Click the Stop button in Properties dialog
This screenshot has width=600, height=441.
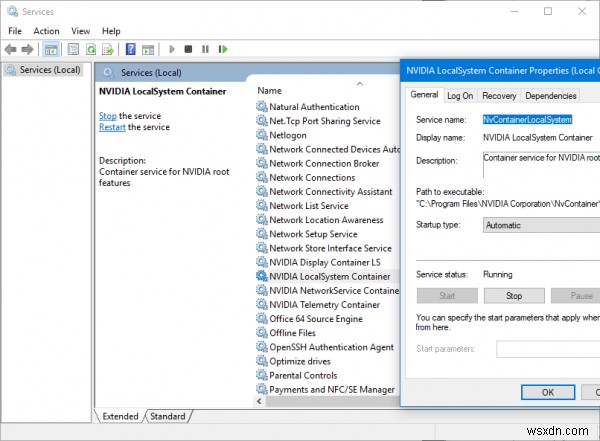pos(514,296)
